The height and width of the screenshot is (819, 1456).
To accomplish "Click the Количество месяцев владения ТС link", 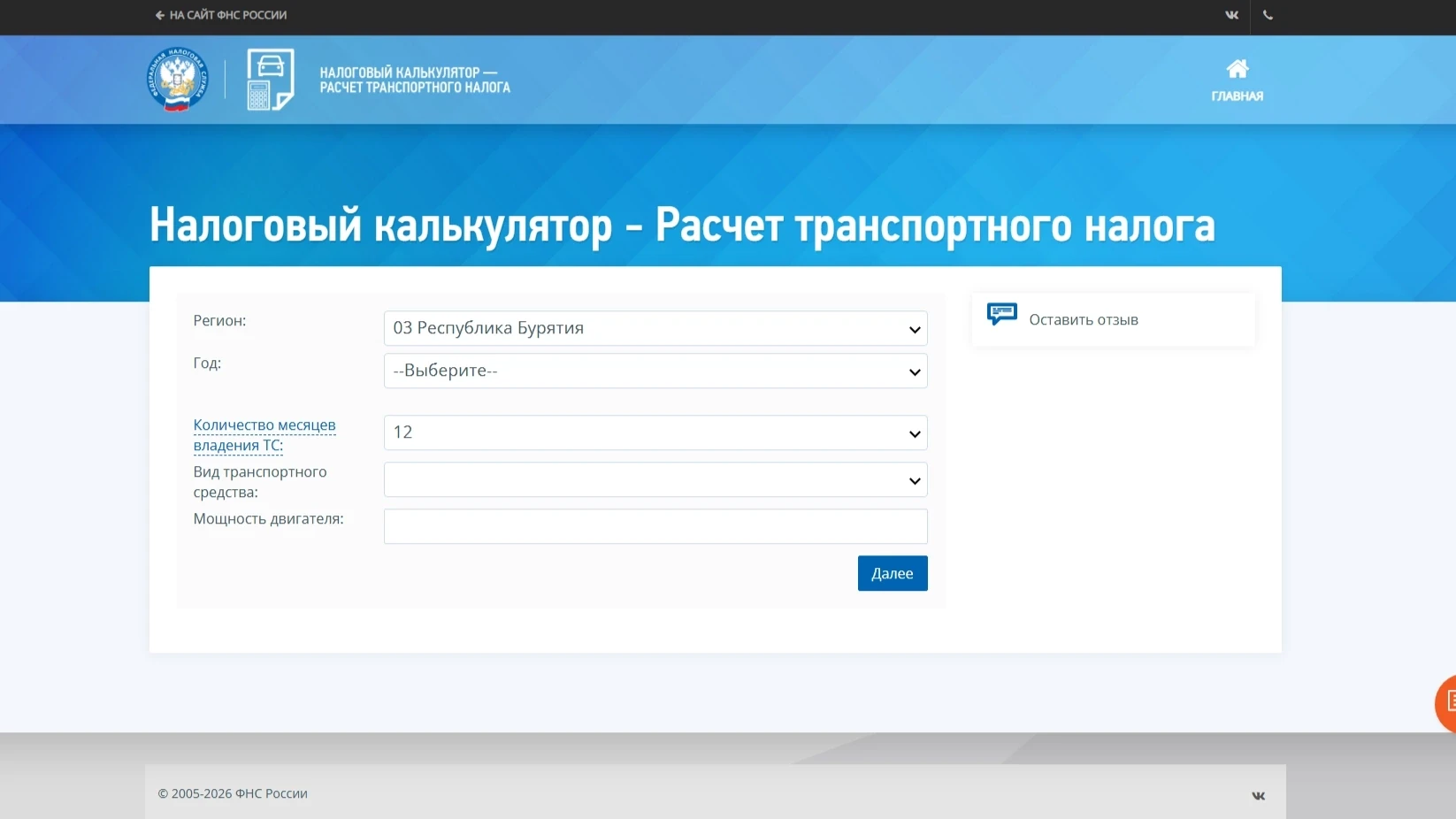I will (264, 435).
